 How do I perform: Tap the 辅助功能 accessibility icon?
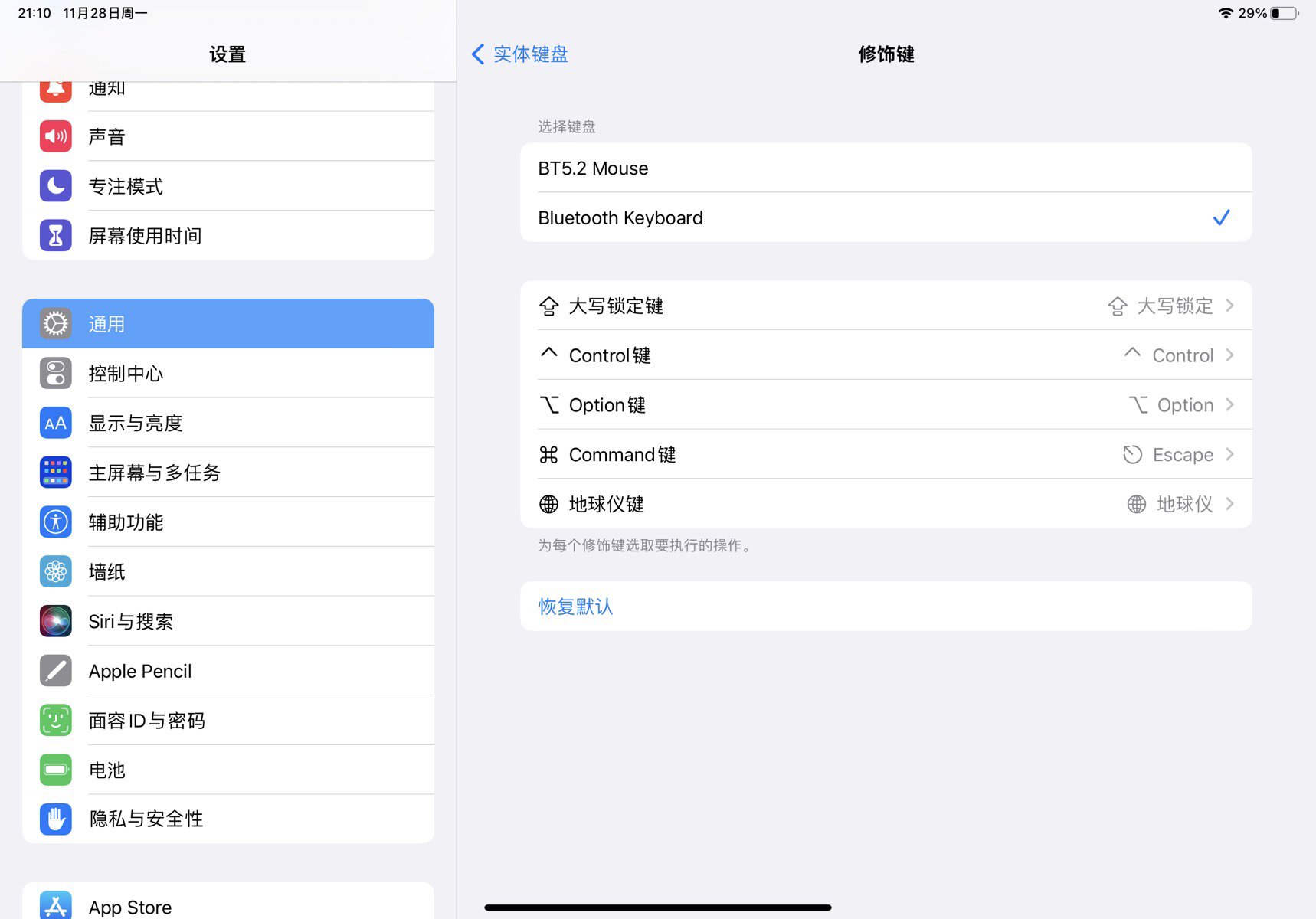pyautogui.click(x=55, y=522)
